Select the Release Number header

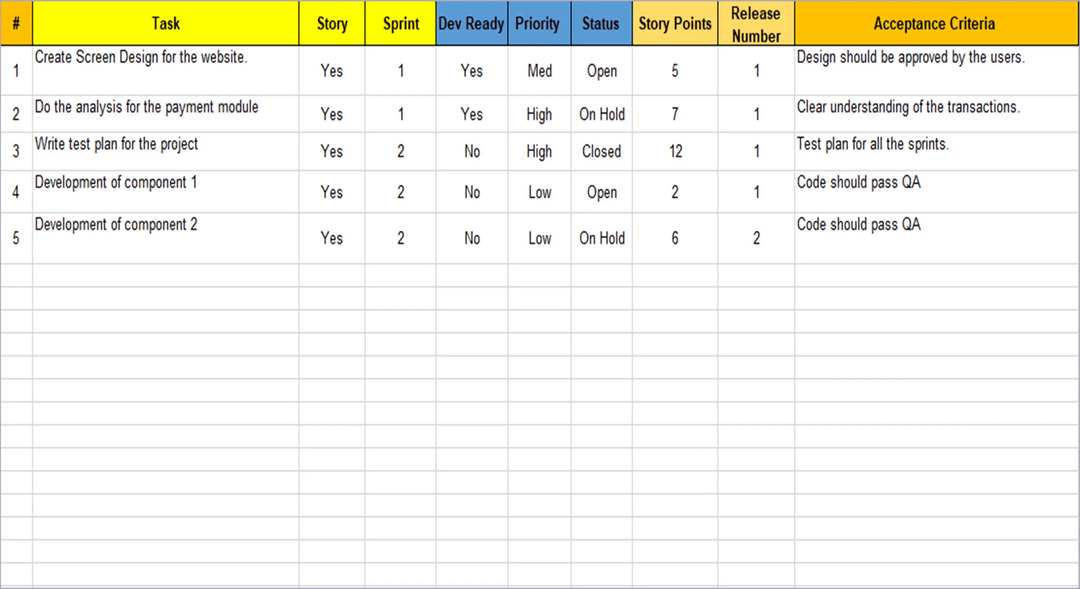click(x=756, y=24)
